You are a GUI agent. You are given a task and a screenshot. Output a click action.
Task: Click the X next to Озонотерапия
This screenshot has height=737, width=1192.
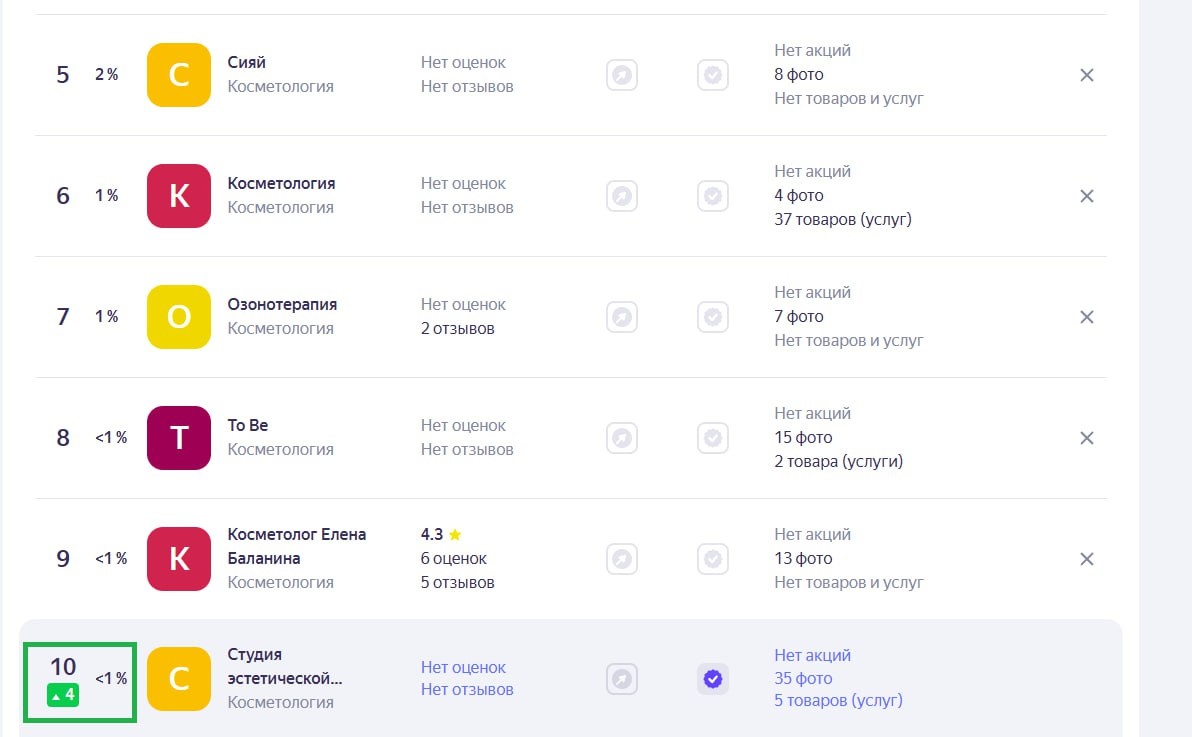[1087, 317]
